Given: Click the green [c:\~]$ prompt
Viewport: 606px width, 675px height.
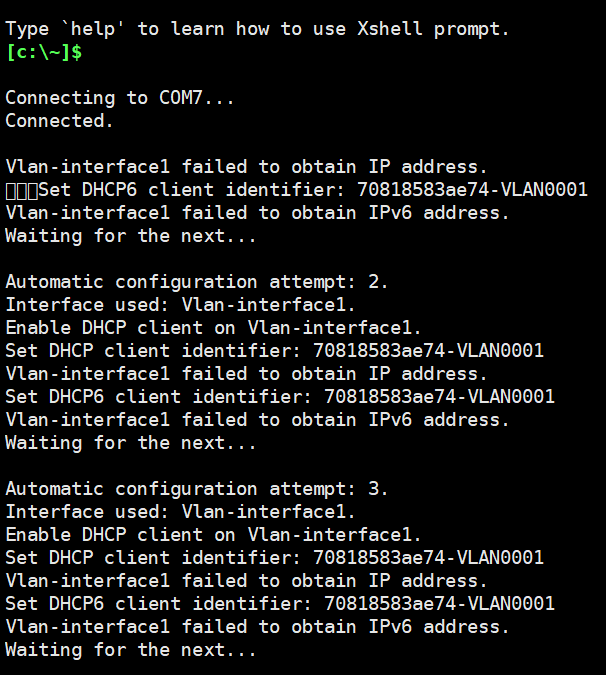Looking at the screenshot, I should click(43, 52).
